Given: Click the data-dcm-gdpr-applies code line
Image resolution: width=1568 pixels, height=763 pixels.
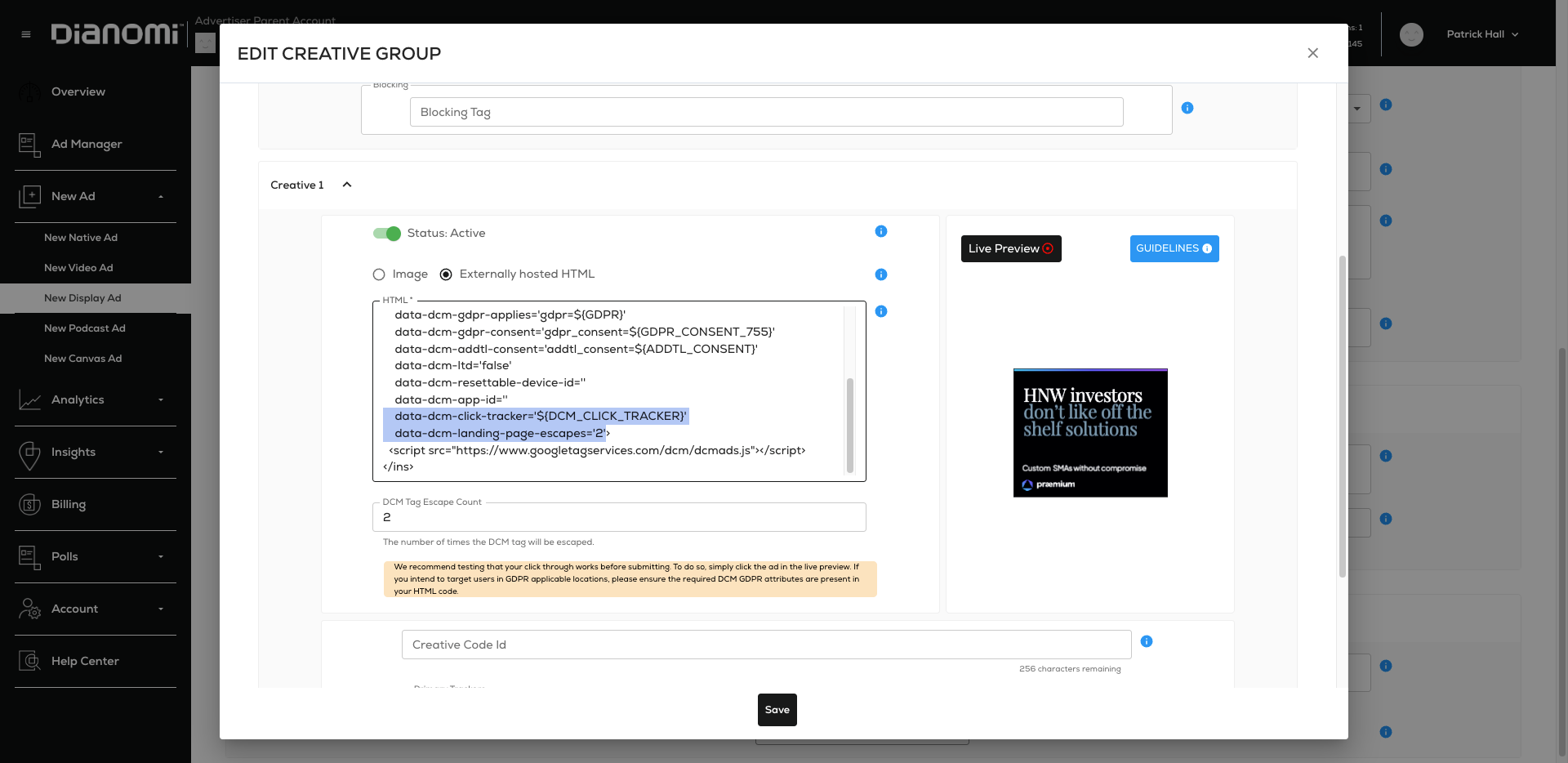Looking at the screenshot, I should click(510, 315).
